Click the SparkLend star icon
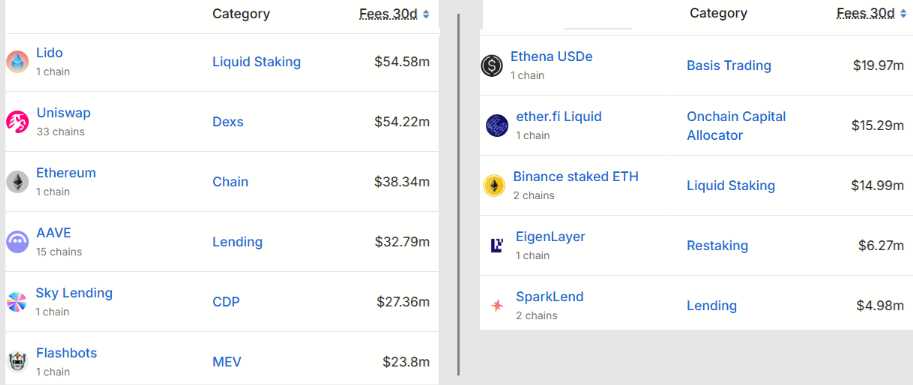Screen dimensions: 913x385 pos(497,305)
